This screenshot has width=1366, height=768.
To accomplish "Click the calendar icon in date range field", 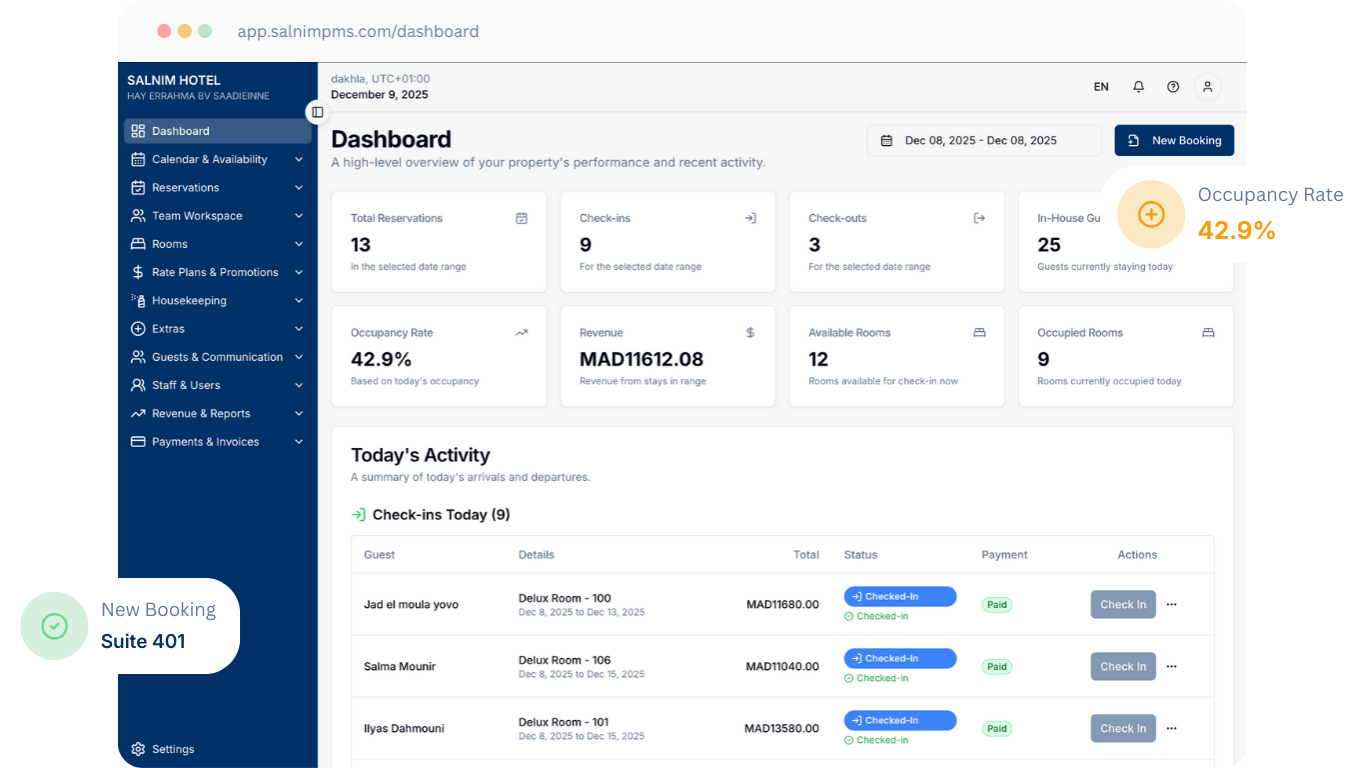I will pyautogui.click(x=886, y=141).
